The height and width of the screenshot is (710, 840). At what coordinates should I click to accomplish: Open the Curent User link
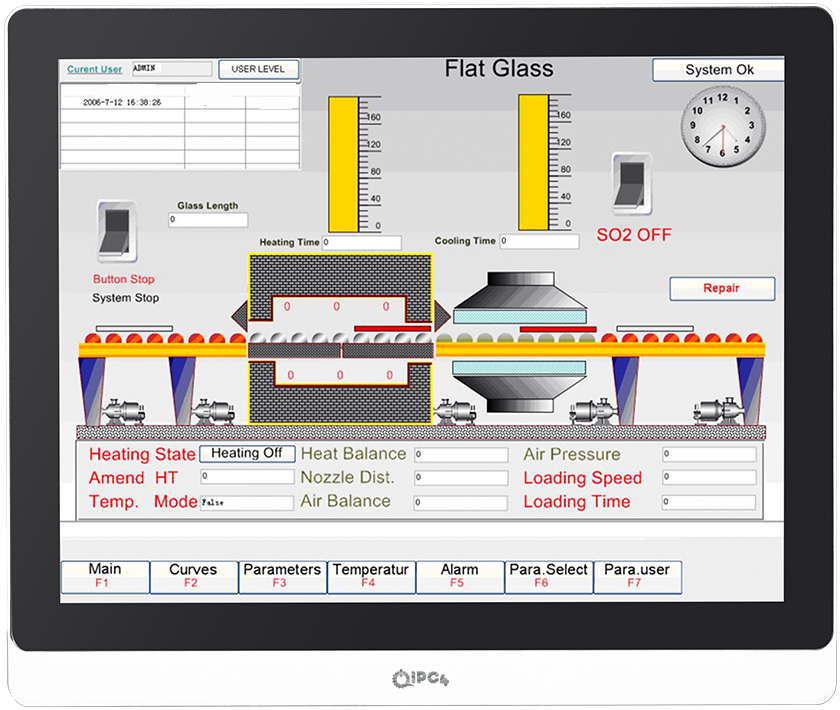94,69
